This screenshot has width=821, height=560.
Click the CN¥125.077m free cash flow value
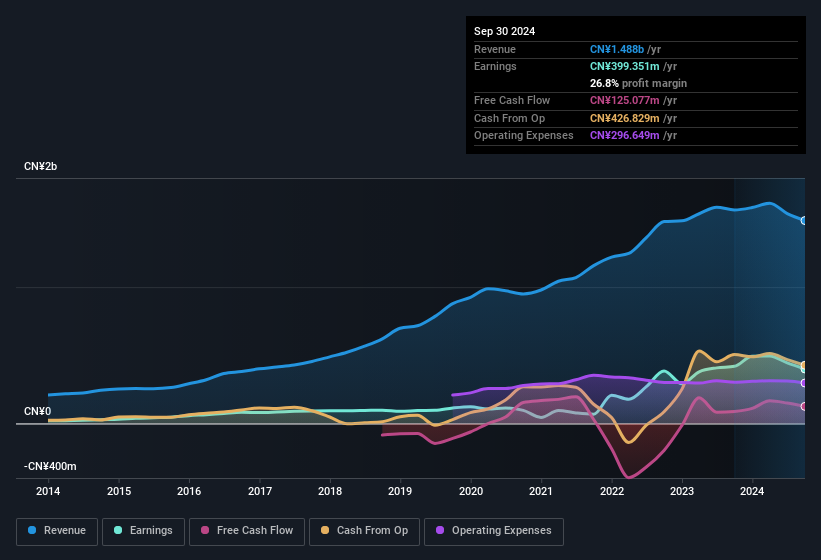pos(625,100)
